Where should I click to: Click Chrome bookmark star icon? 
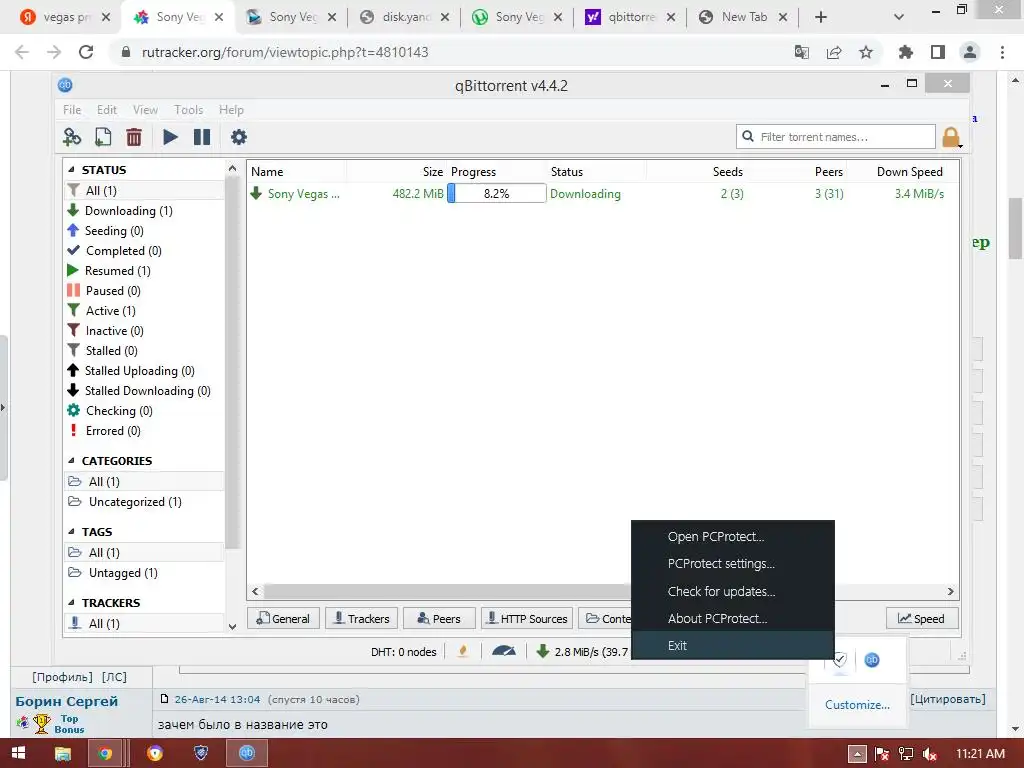(x=866, y=52)
